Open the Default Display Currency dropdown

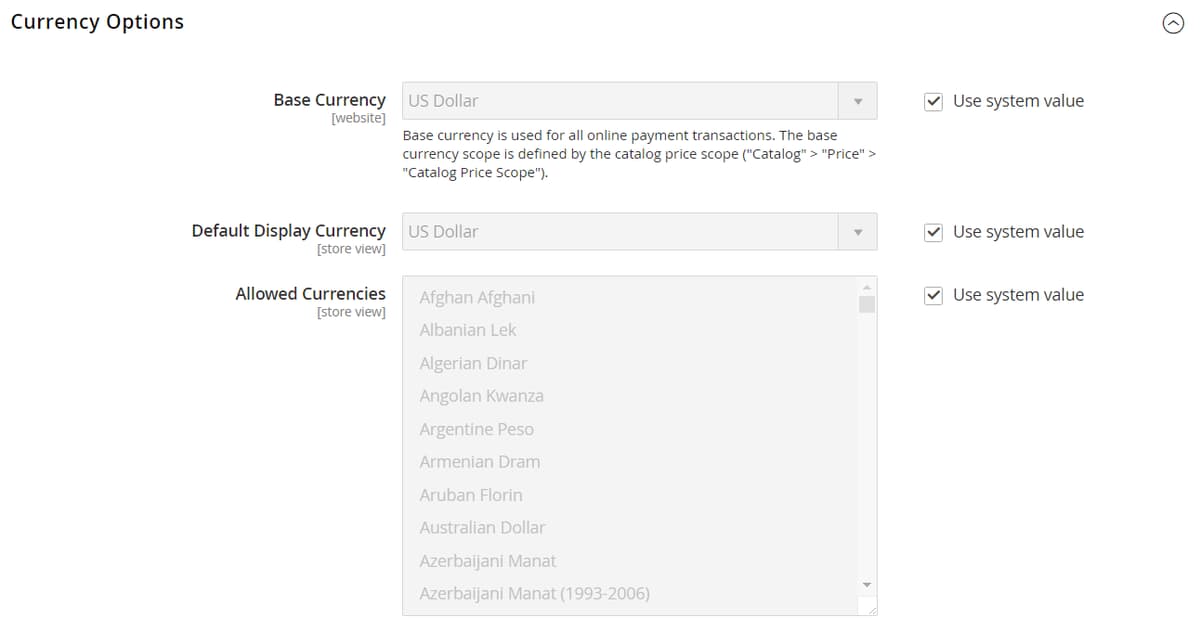(x=857, y=231)
